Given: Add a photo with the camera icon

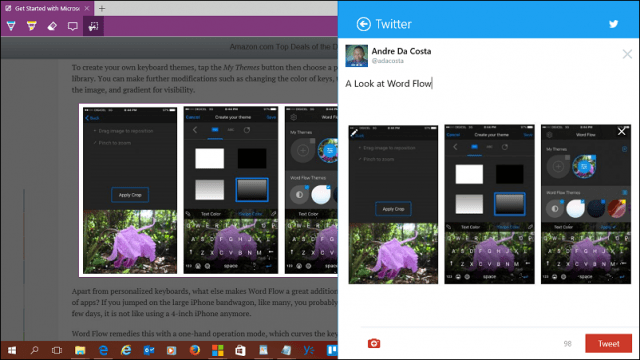Looking at the screenshot, I should click(374, 343).
